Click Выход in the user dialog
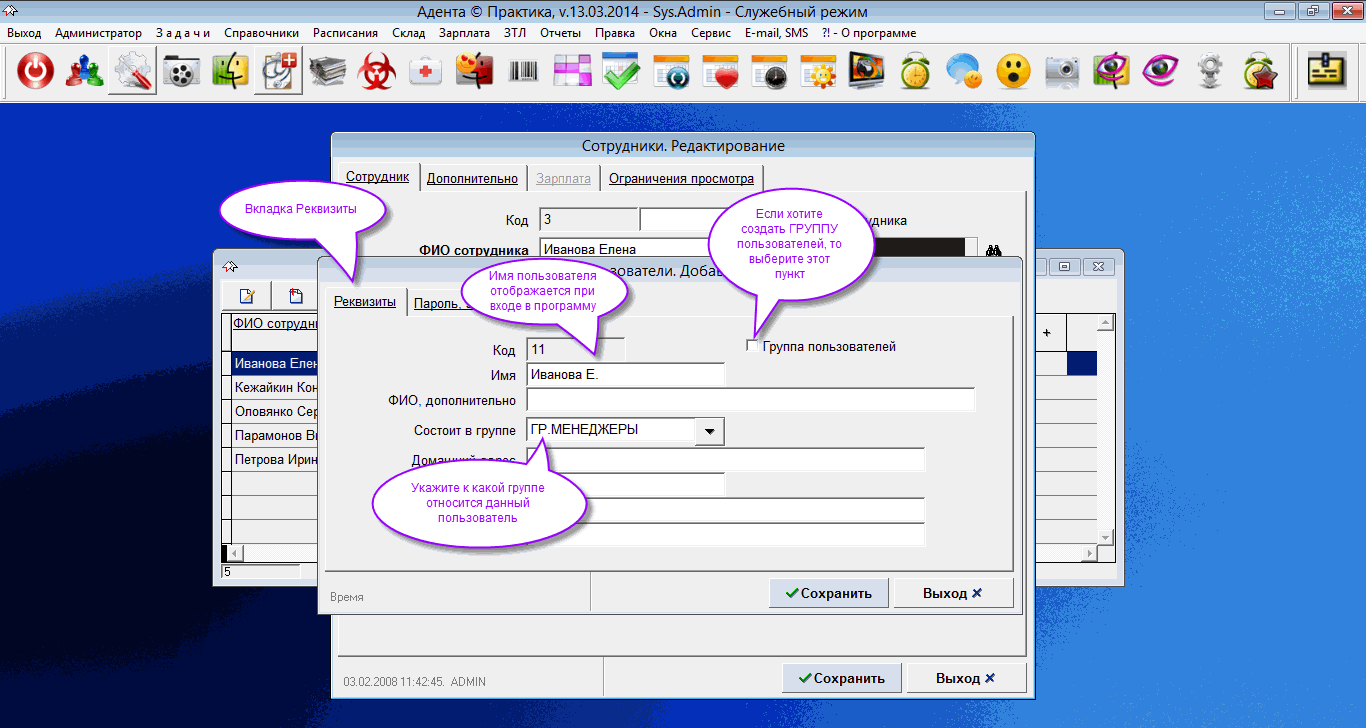Screen dimensions: 1366x728 click(x=952, y=593)
